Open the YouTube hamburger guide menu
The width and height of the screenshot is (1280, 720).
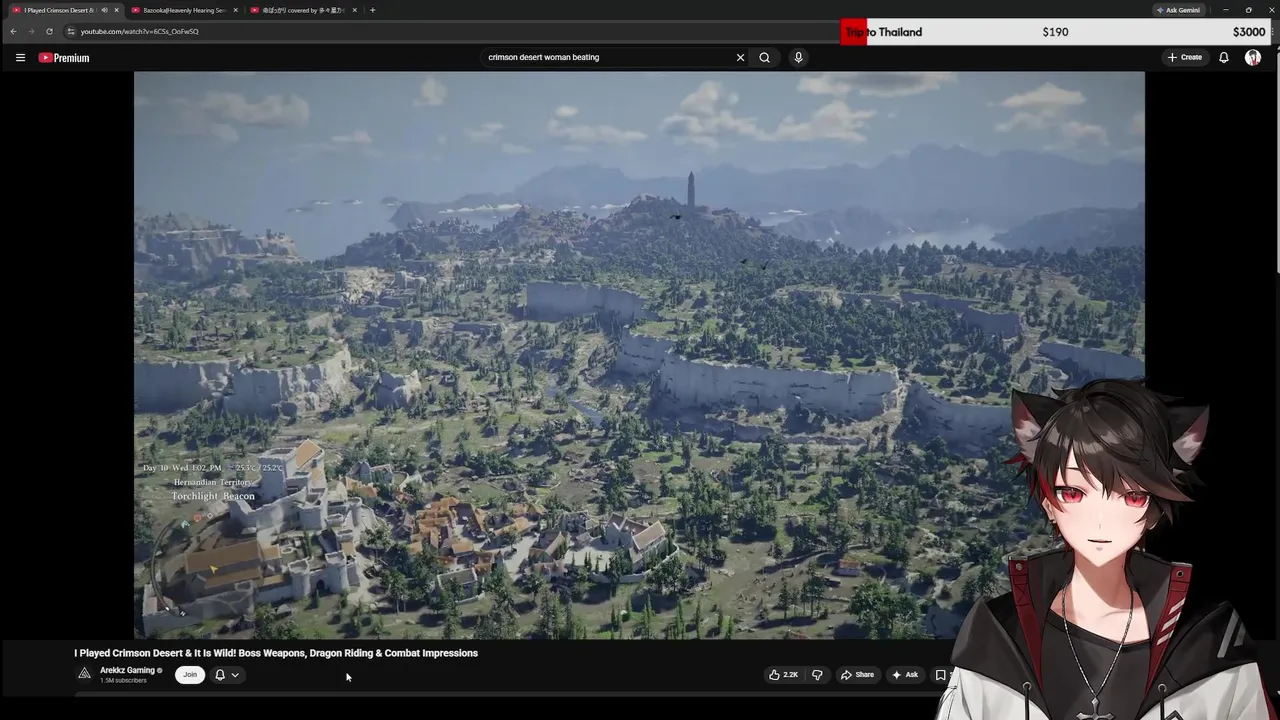click(20, 58)
